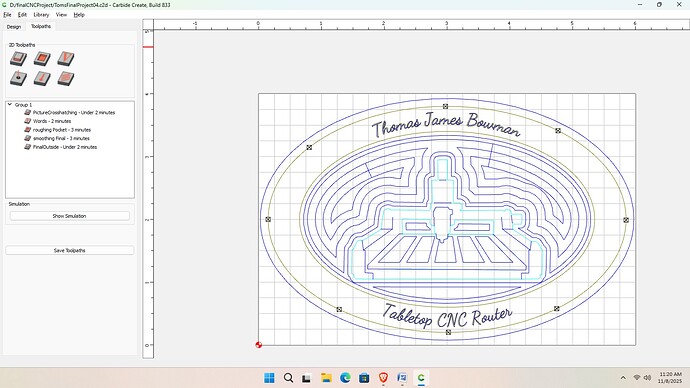Screen dimensions: 690x388
Task: Switch to the Toolpaths tab
Action: click(41, 26)
